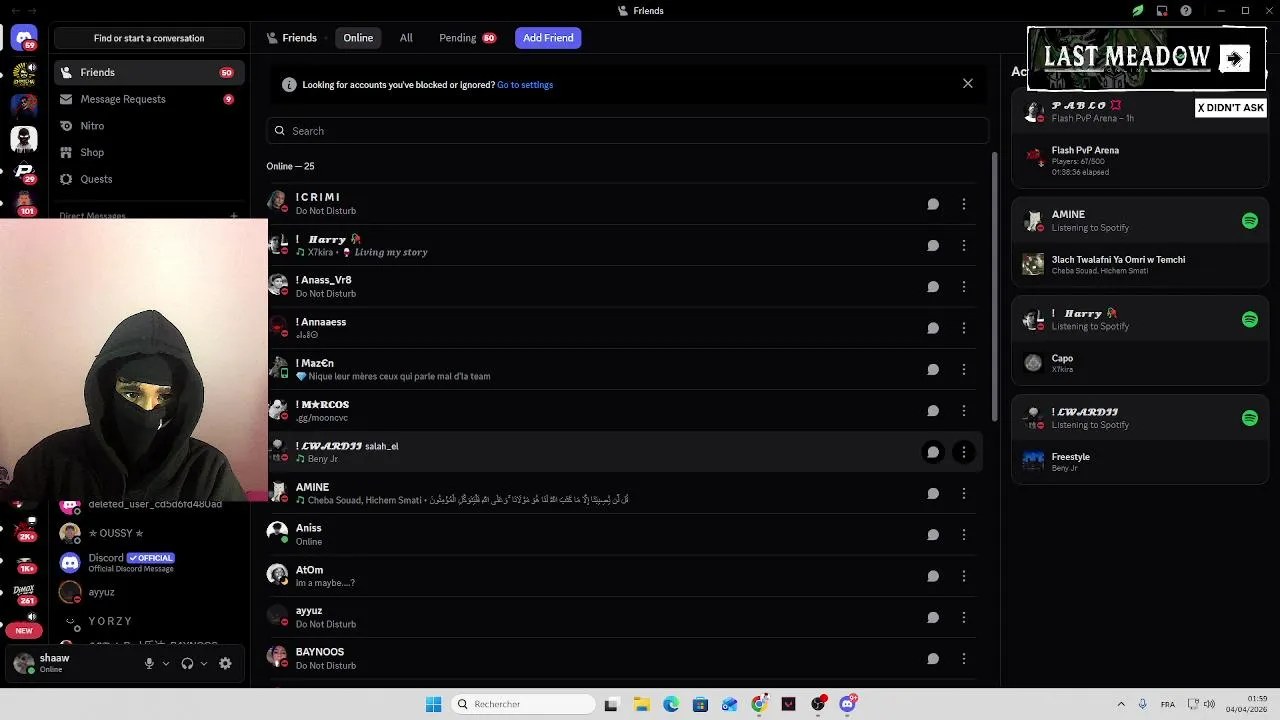Open Nitro page in sidebar

pyautogui.click(x=149, y=126)
